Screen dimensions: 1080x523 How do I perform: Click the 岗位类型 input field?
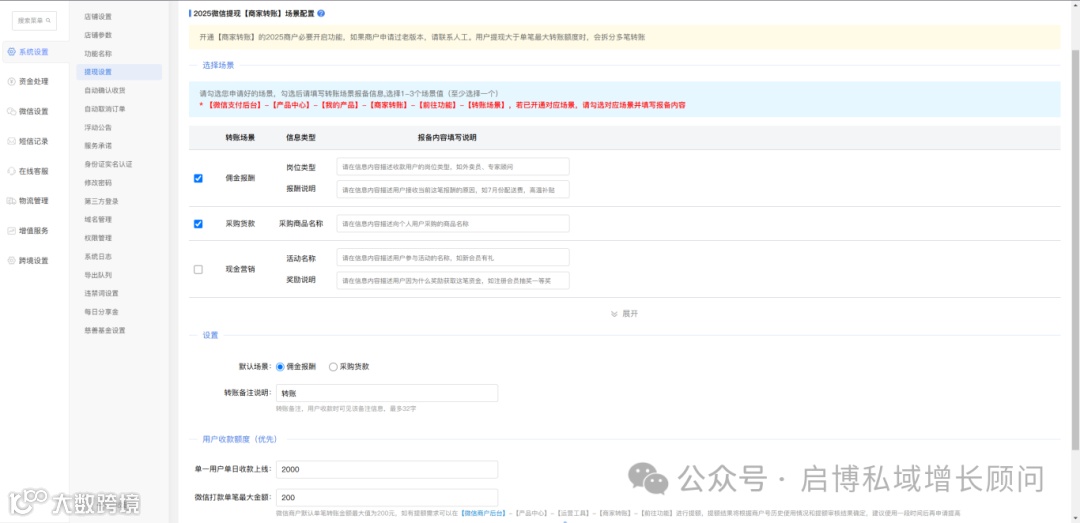coord(453,167)
